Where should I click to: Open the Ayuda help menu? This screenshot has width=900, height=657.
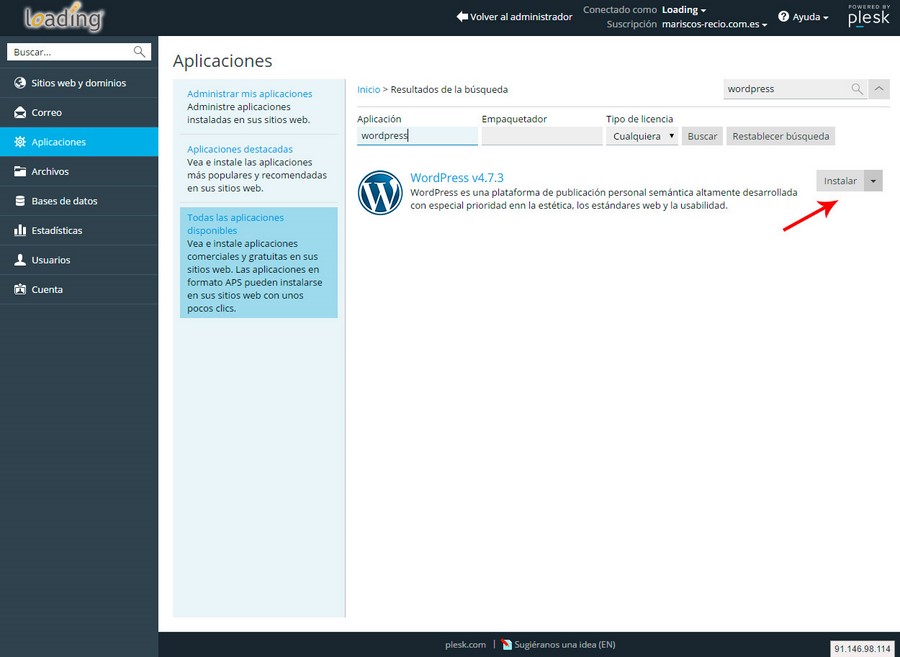click(x=804, y=17)
